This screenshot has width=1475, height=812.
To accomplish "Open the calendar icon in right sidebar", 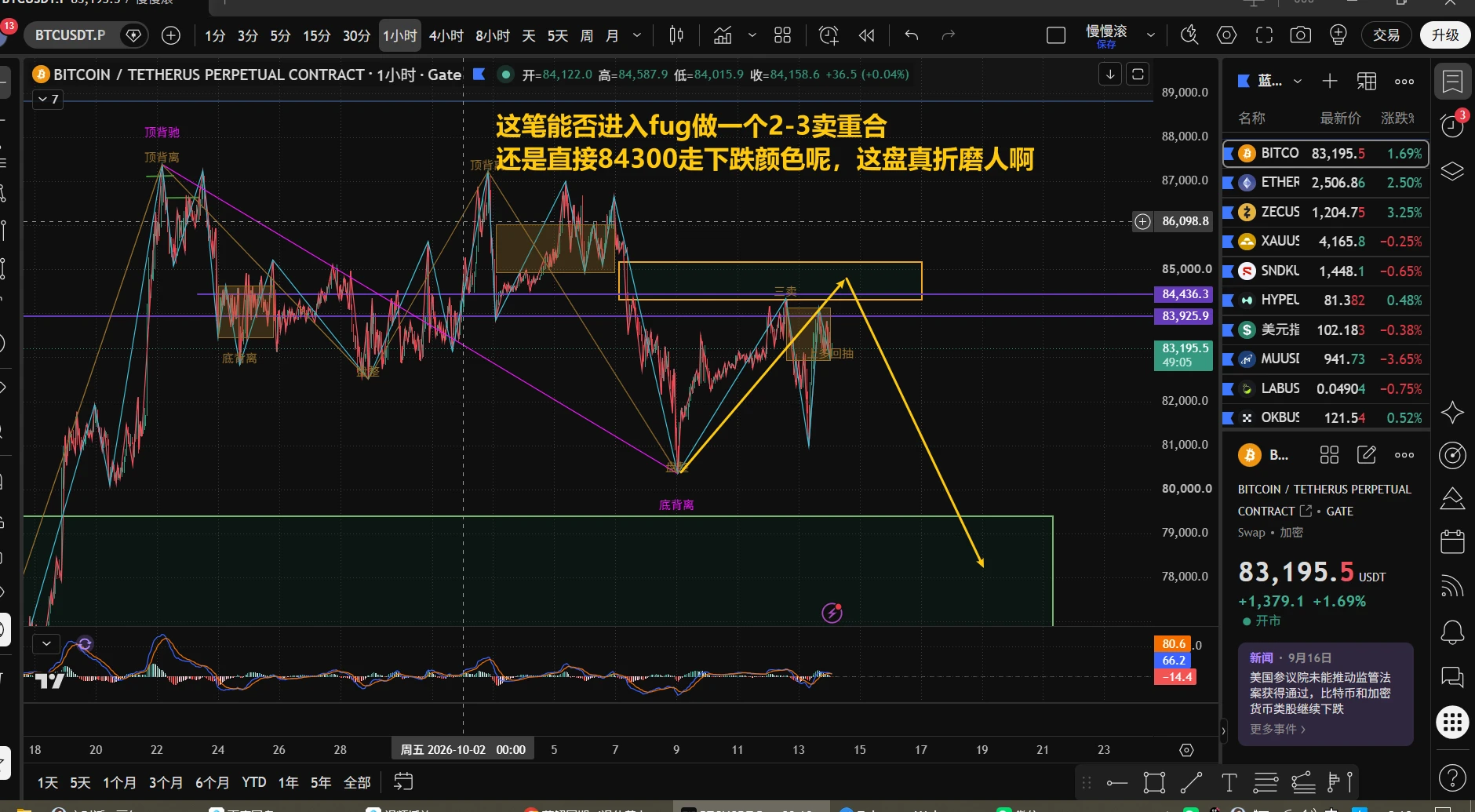I will pos(1452,542).
